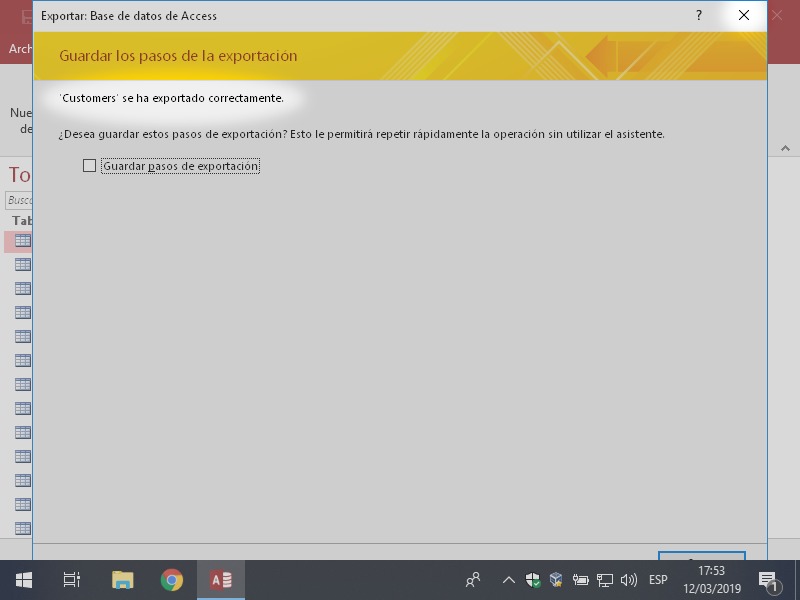Select the highlighted table in navigation pane
800x600 pixels.
21,241
